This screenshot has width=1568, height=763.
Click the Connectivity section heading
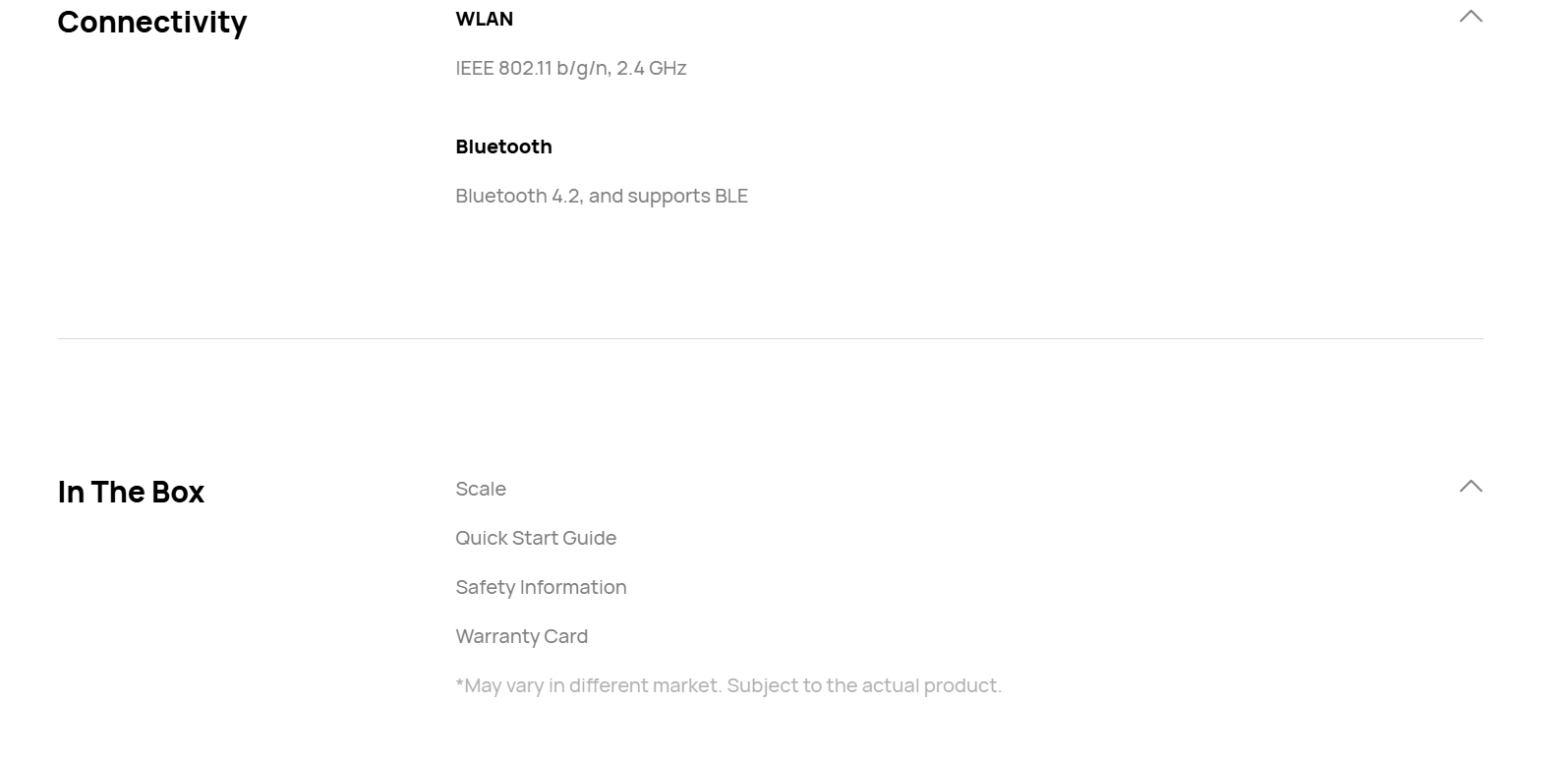coord(152,22)
